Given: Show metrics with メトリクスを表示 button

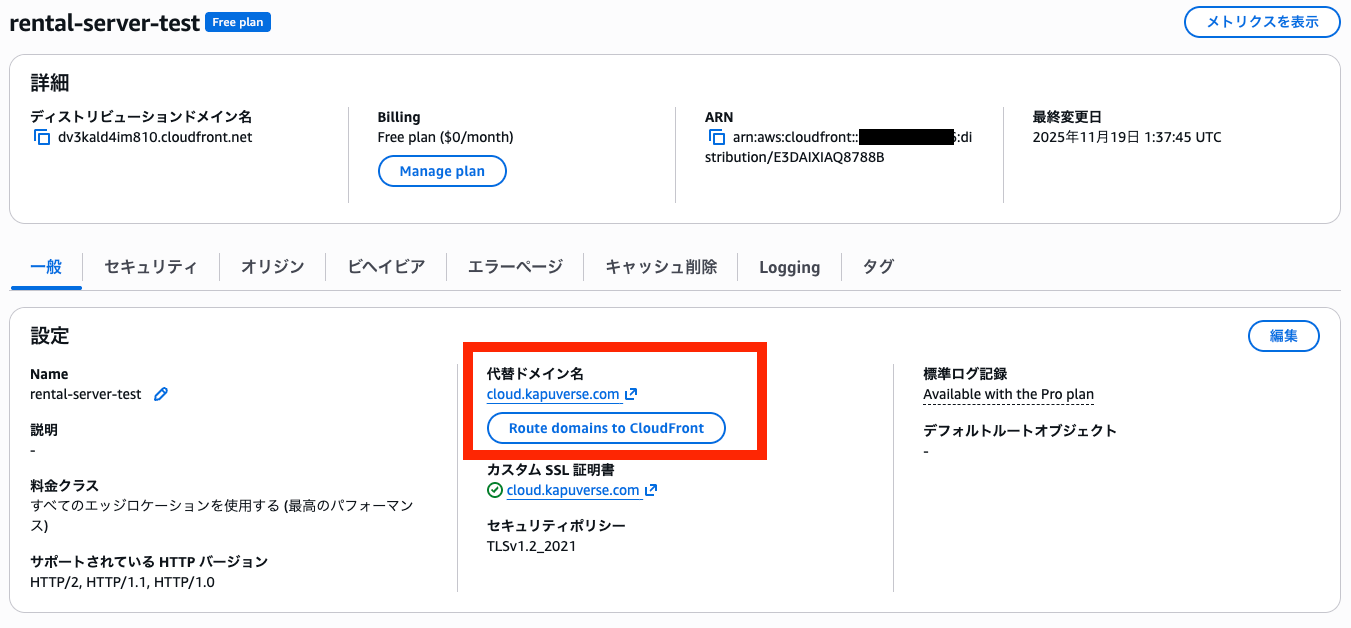Looking at the screenshot, I should 1262,21.
